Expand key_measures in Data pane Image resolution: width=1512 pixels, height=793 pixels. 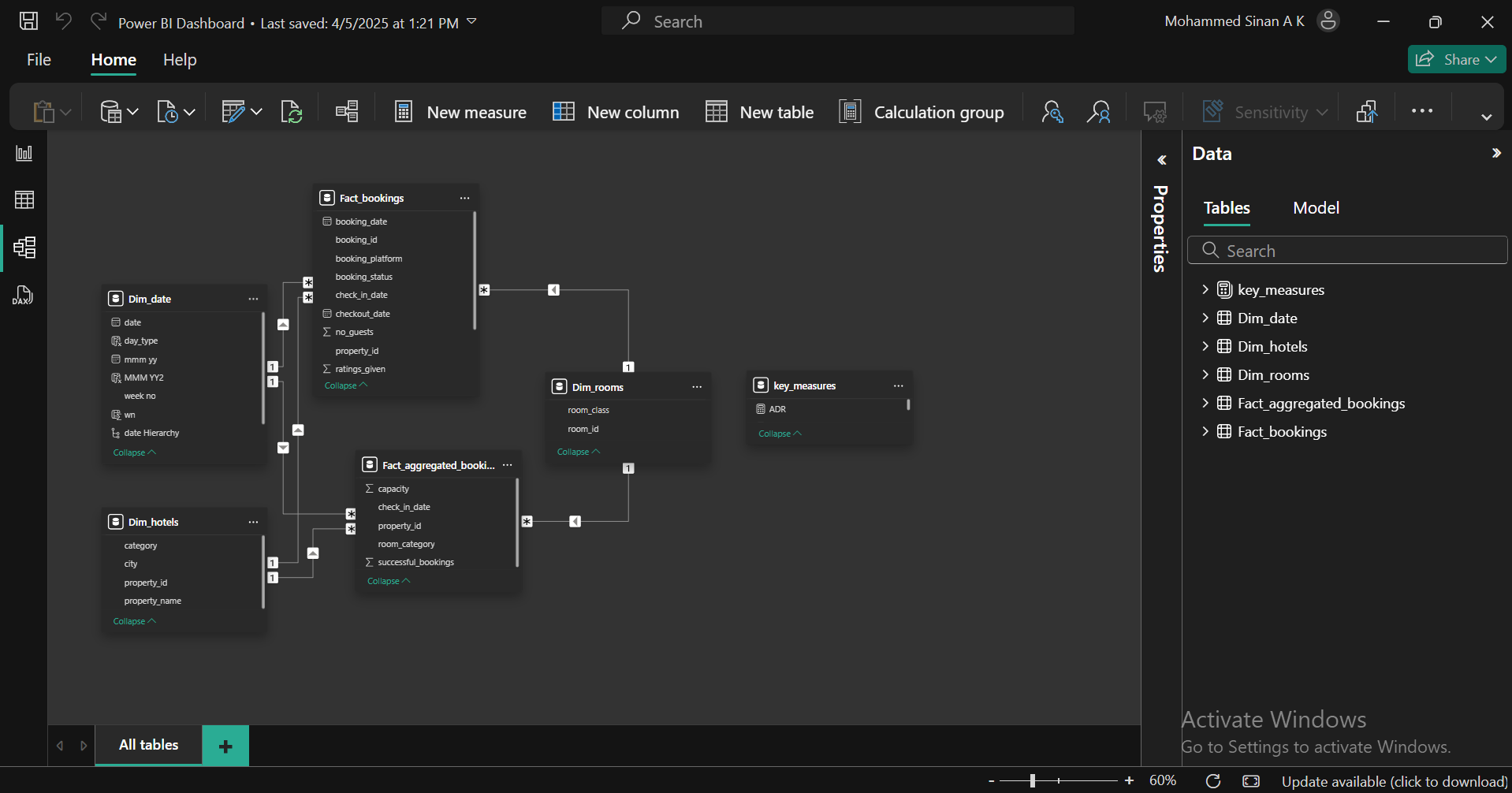1205,289
